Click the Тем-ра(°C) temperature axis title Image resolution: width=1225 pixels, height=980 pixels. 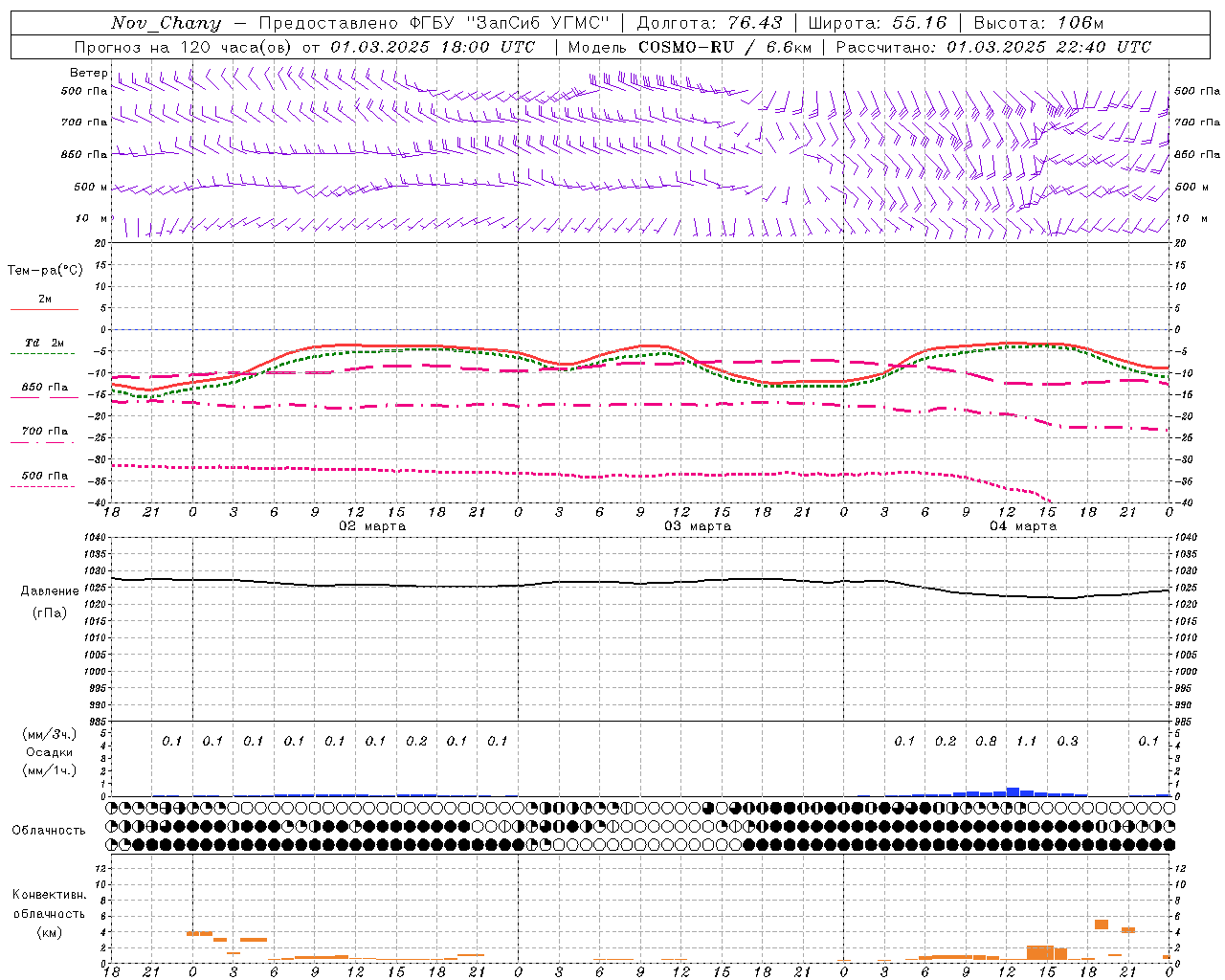(45, 270)
